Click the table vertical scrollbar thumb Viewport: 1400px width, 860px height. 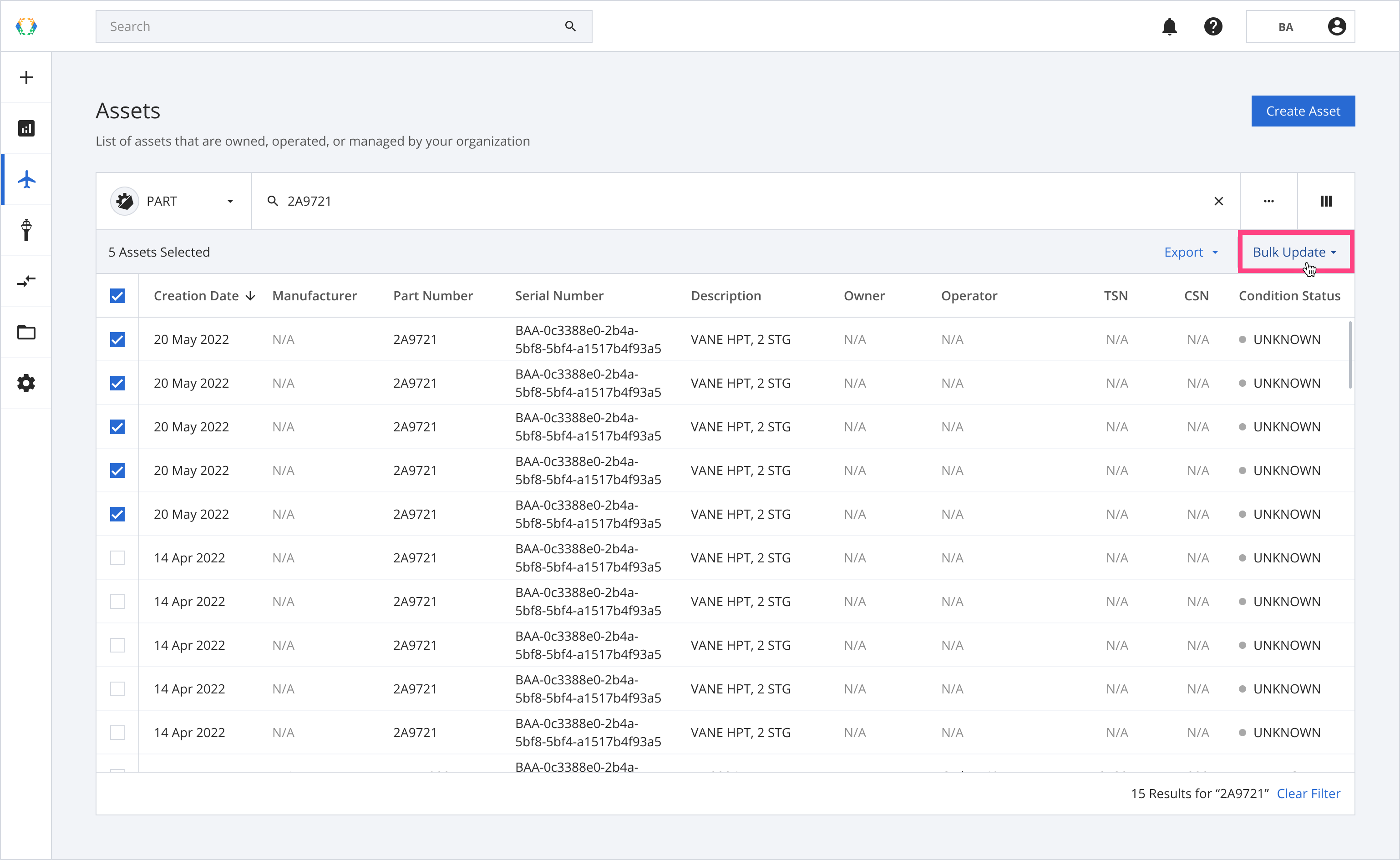(x=1350, y=355)
